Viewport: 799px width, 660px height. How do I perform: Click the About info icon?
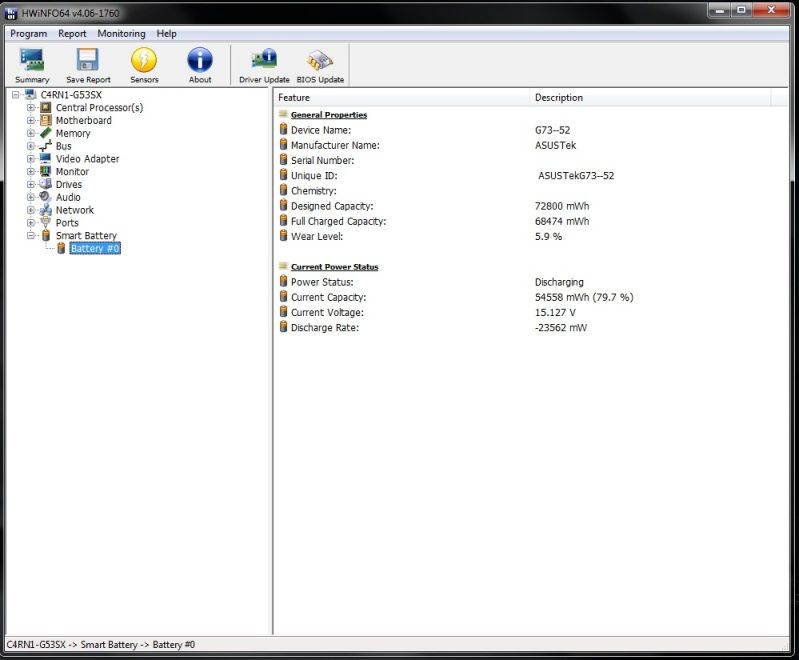[200, 60]
